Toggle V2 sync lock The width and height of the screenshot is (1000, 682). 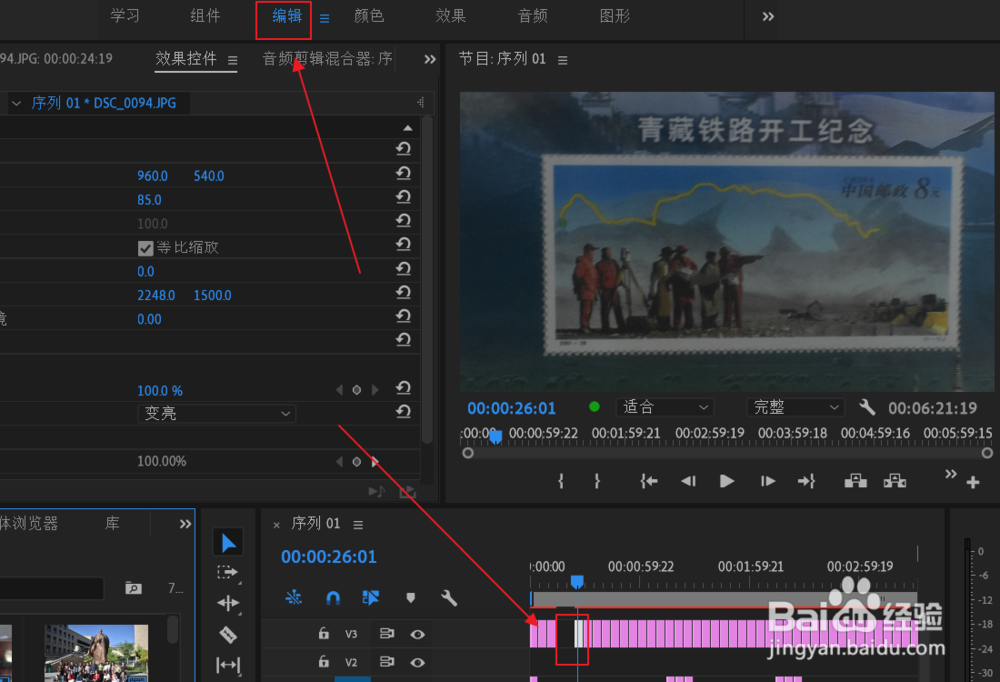point(386,662)
